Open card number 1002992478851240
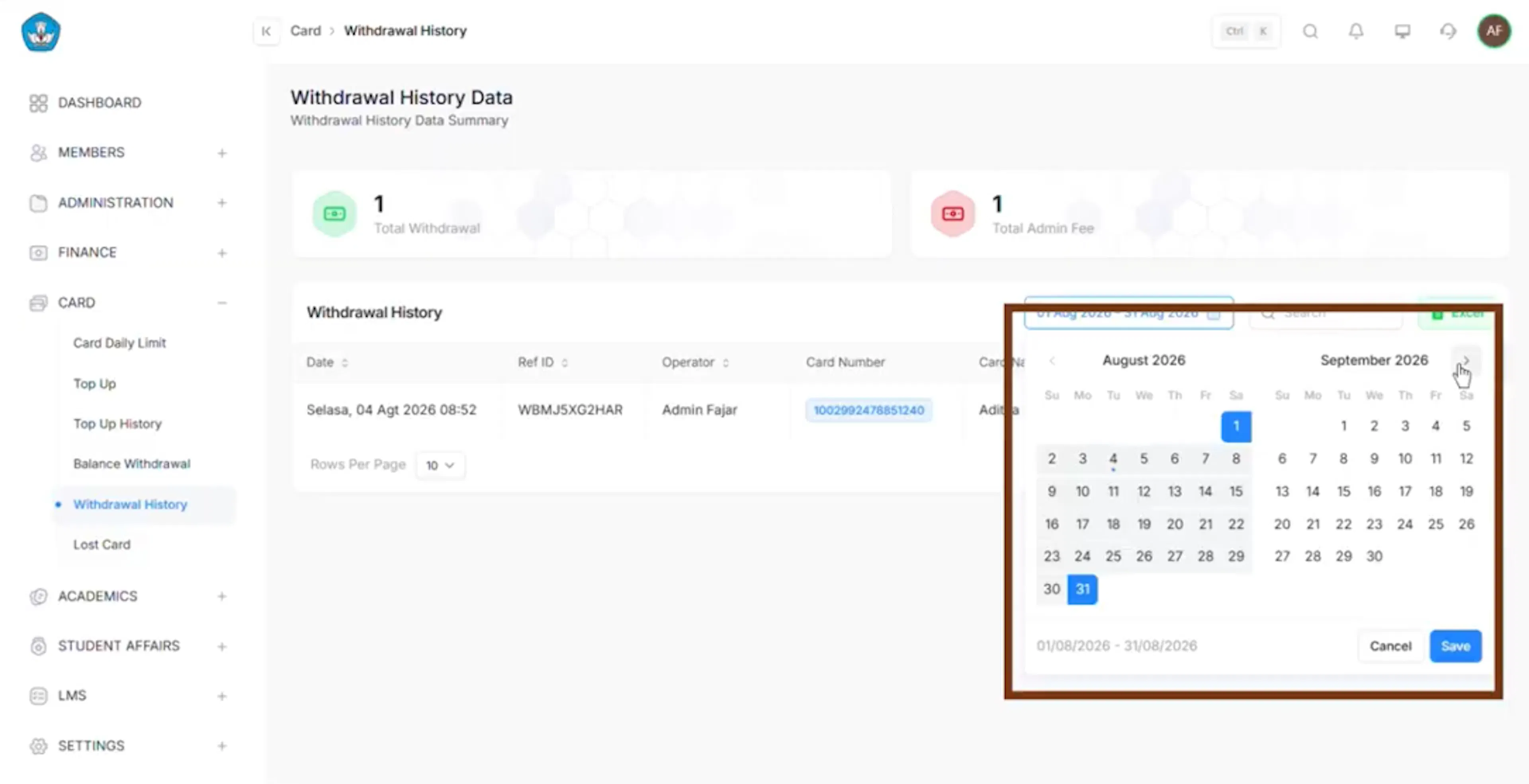 (868, 410)
